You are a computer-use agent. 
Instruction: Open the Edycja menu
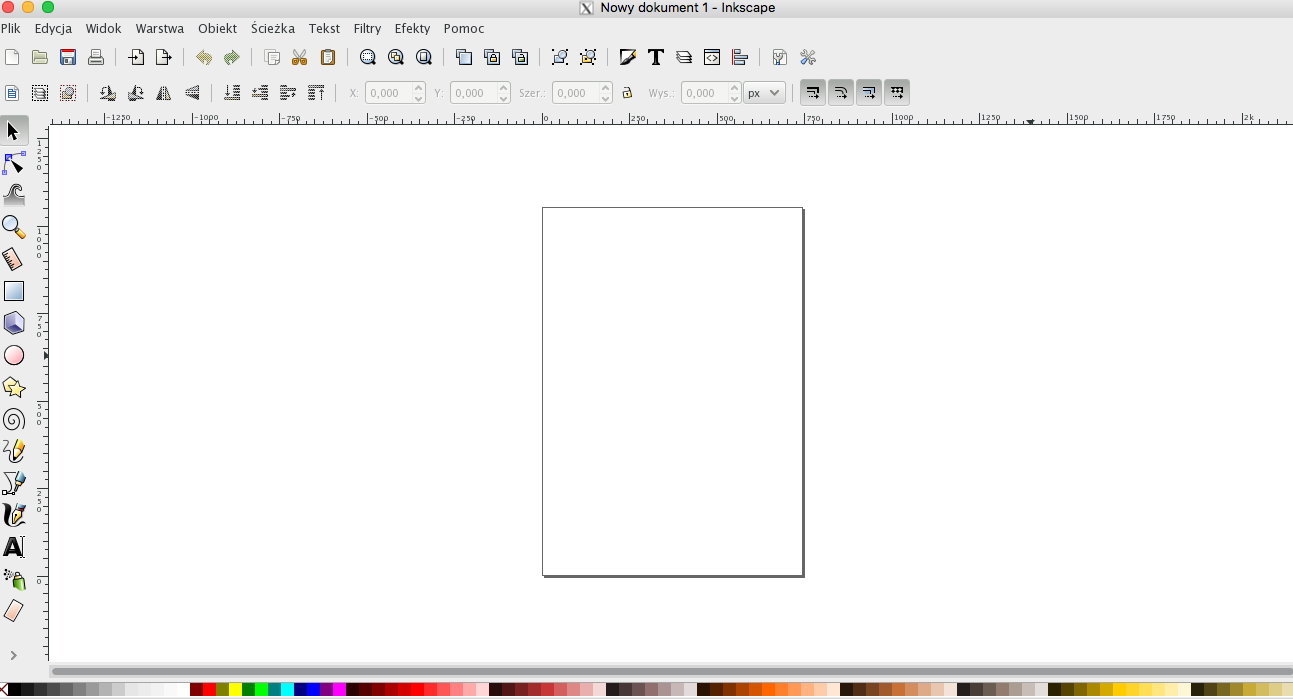click(x=53, y=29)
